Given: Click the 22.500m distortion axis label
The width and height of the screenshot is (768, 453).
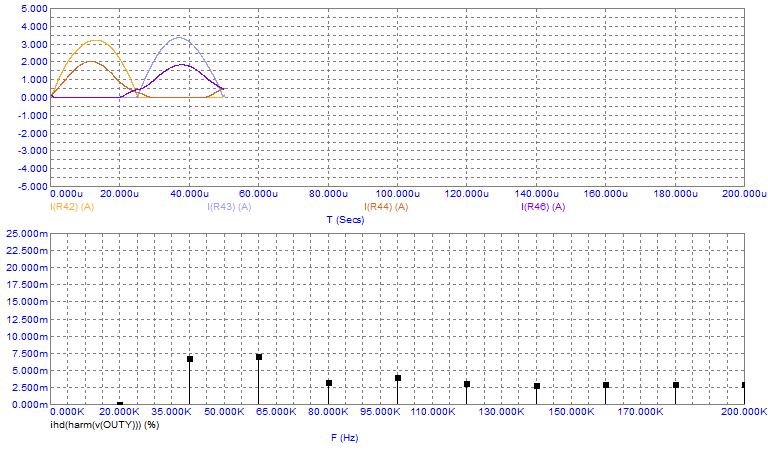Looking at the screenshot, I should (x=27, y=251).
